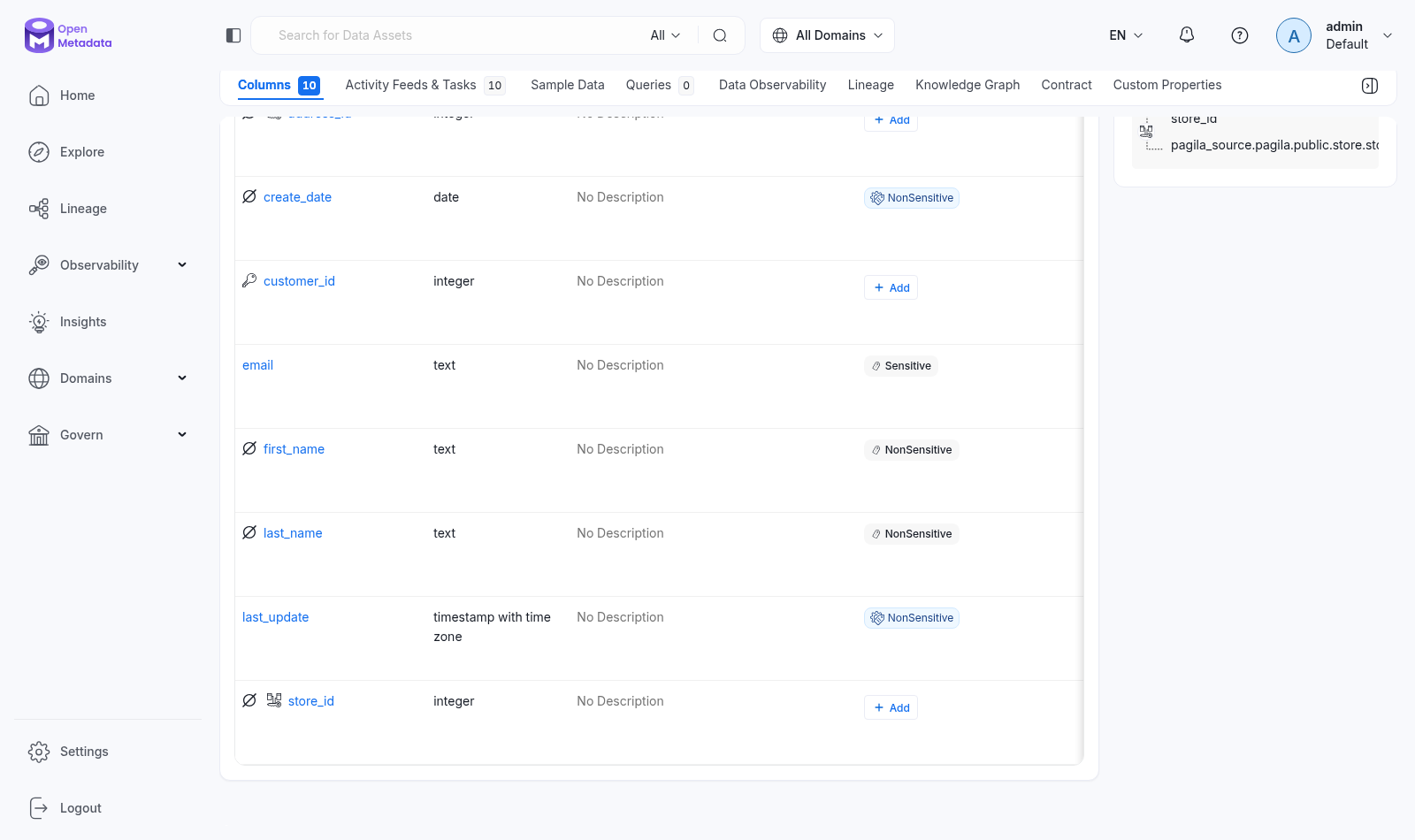Click the not-null icon beside create_date
This screenshot has height=840, width=1415.
(x=249, y=196)
